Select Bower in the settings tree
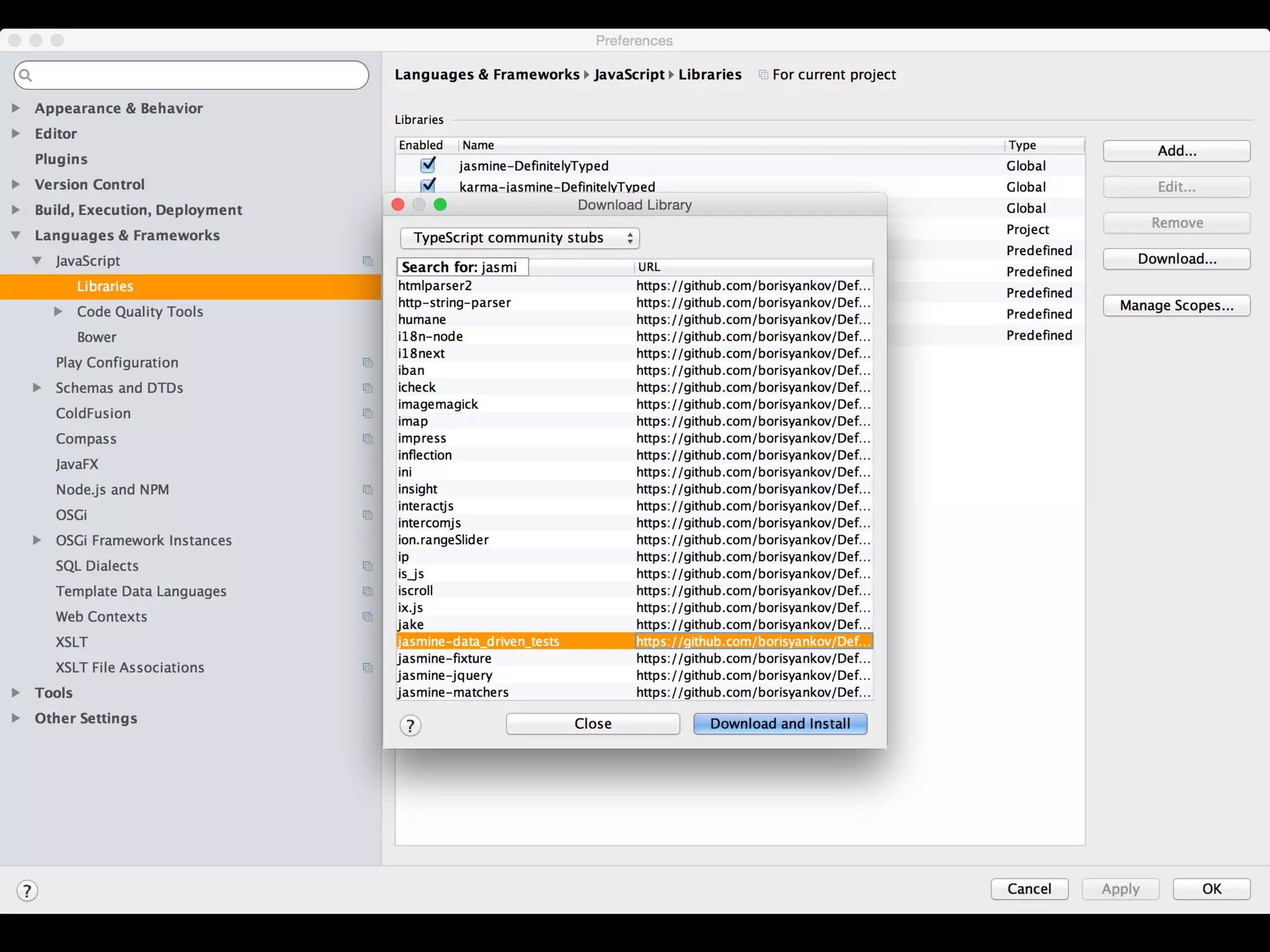Image resolution: width=1270 pixels, height=952 pixels. tap(96, 337)
